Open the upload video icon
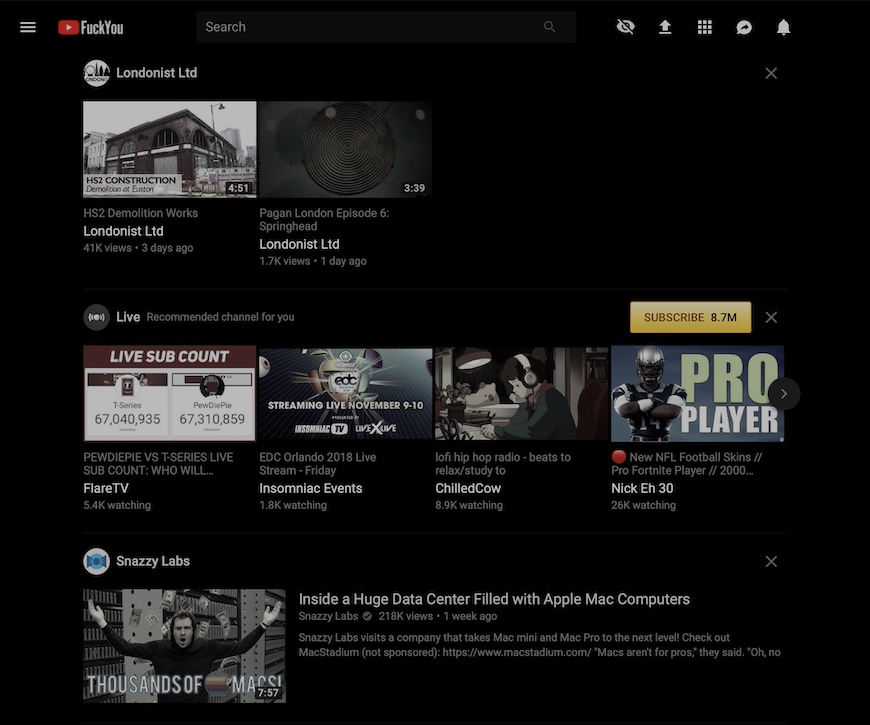 pyautogui.click(x=665, y=27)
